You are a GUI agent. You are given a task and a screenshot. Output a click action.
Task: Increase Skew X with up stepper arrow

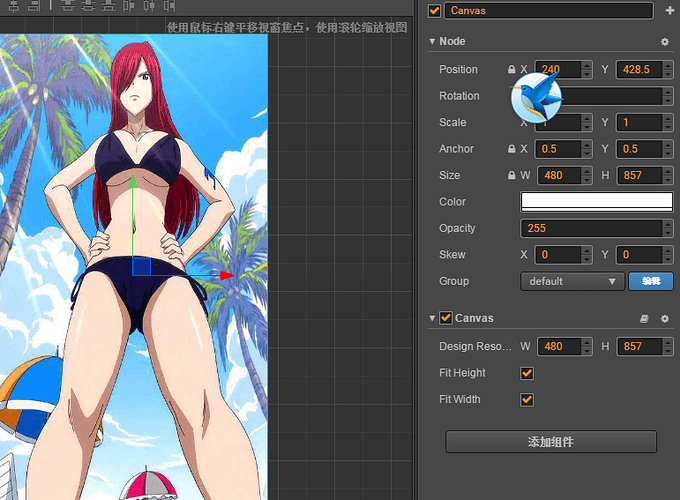(x=587, y=251)
